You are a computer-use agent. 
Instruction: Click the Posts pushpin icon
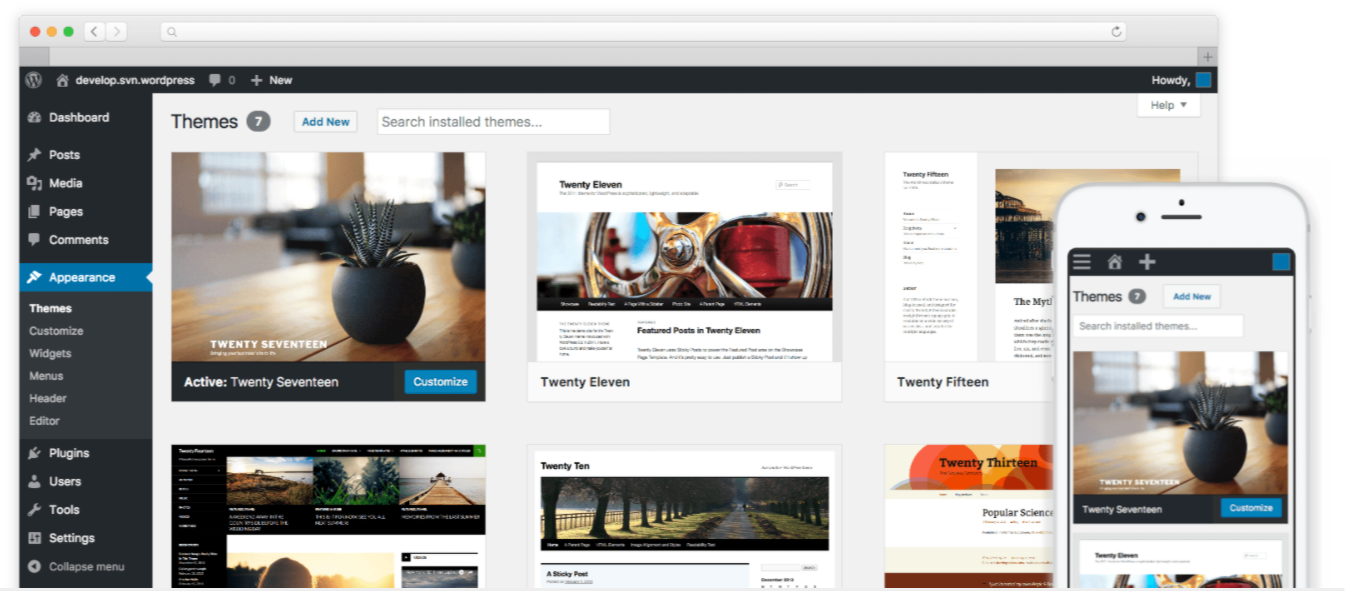click(x=35, y=155)
